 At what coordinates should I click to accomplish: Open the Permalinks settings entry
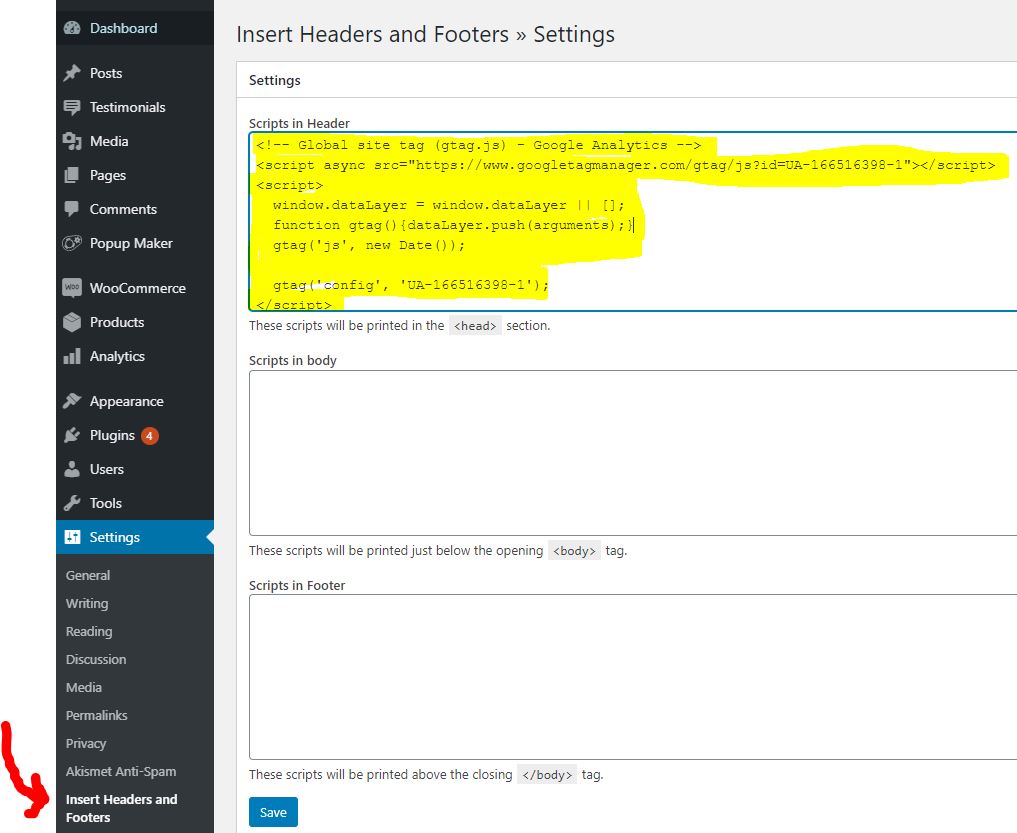96,715
